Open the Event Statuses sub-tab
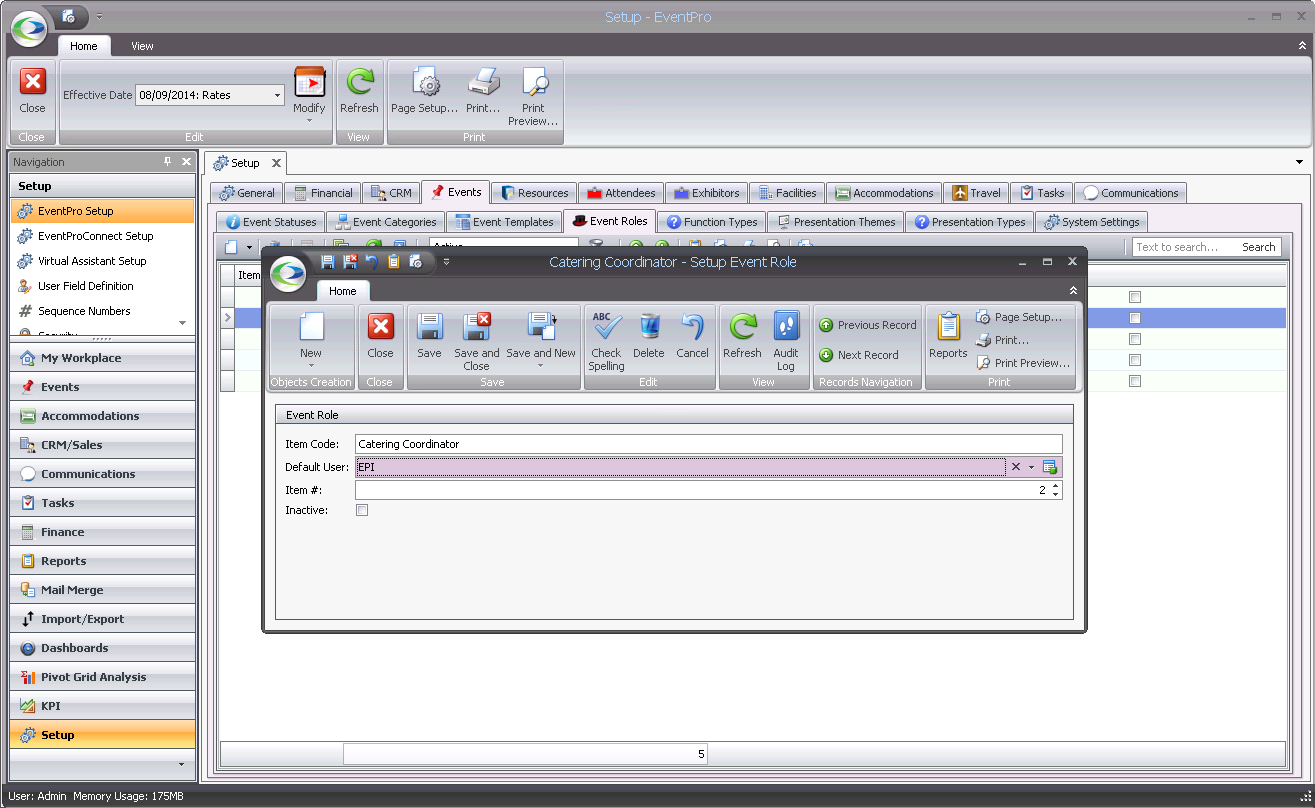The height and width of the screenshot is (808, 1315). click(x=271, y=222)
